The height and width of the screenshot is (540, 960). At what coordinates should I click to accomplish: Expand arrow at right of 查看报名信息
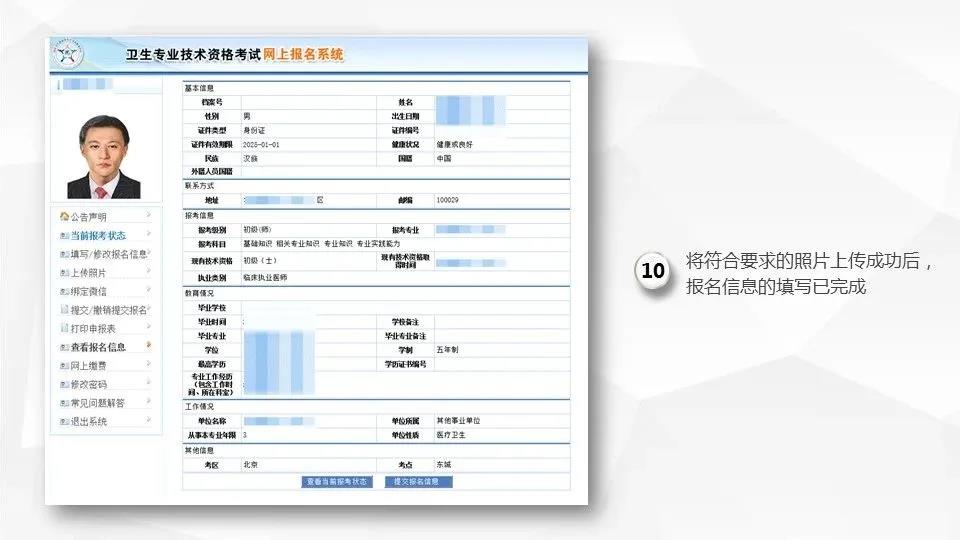coord(148,346)
